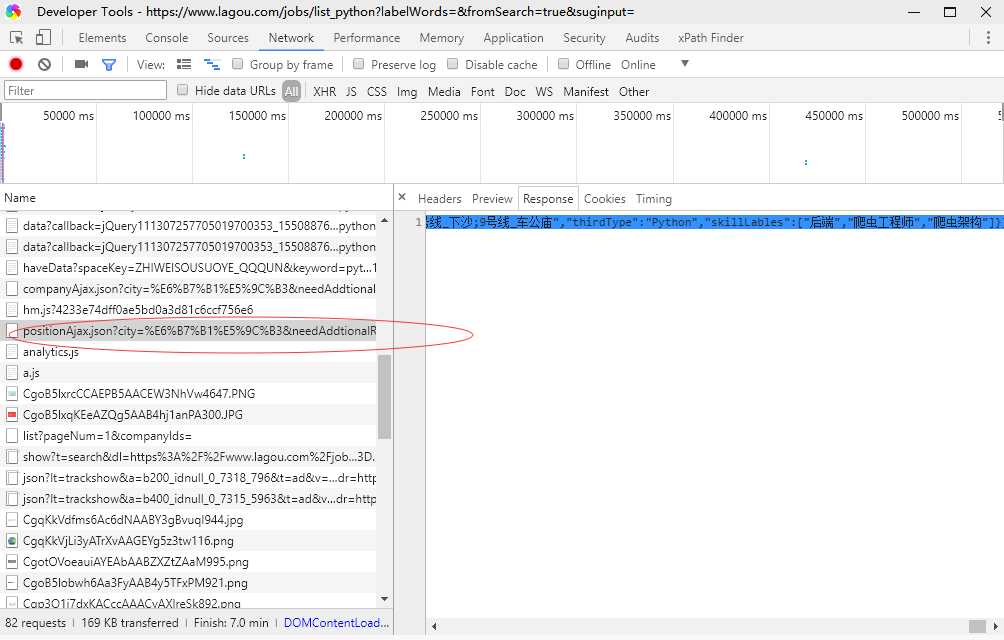This screenshot has width=1004, height=640.
Task: Open the Application tab
Action: tap(514, 38)
